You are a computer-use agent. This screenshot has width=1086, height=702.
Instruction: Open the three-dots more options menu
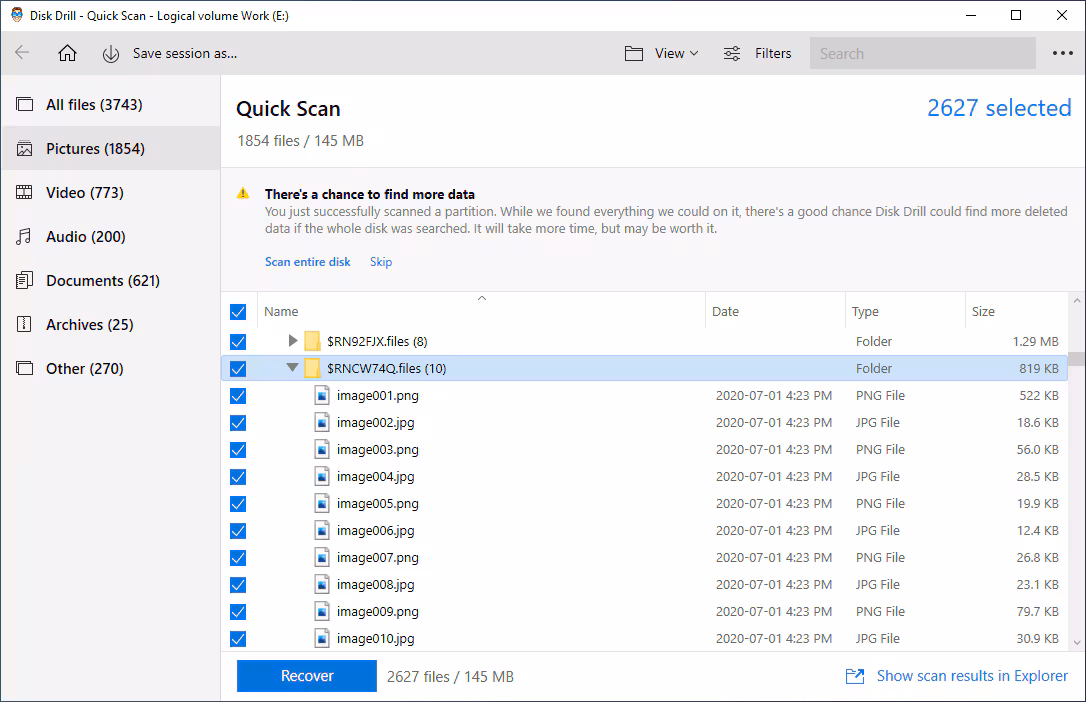[1062, 53]
